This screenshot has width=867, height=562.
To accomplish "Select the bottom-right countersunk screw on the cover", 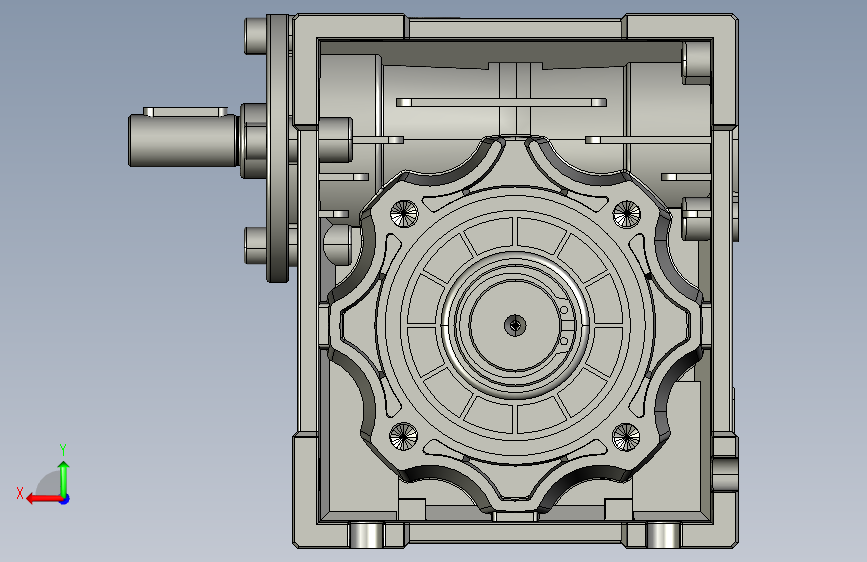I will tap(626, 436).
